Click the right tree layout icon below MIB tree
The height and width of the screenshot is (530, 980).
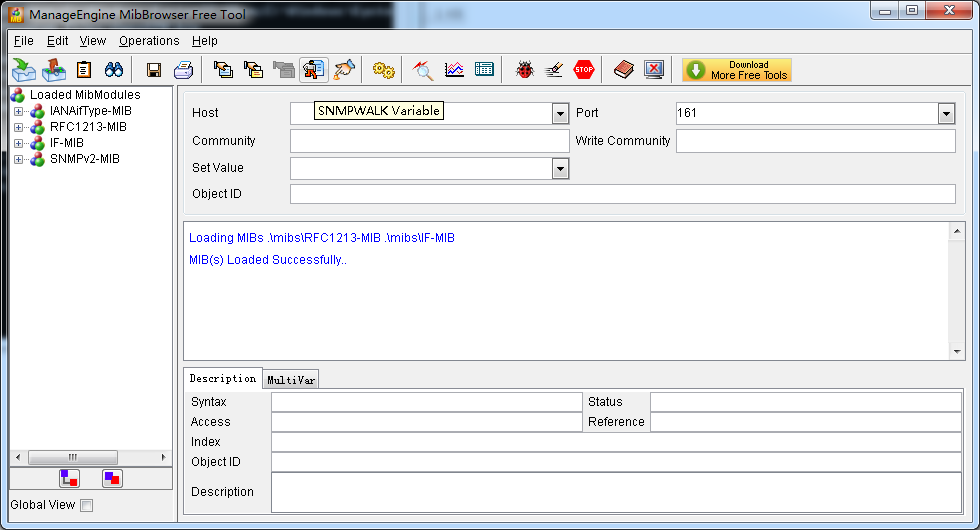point(112,479)
